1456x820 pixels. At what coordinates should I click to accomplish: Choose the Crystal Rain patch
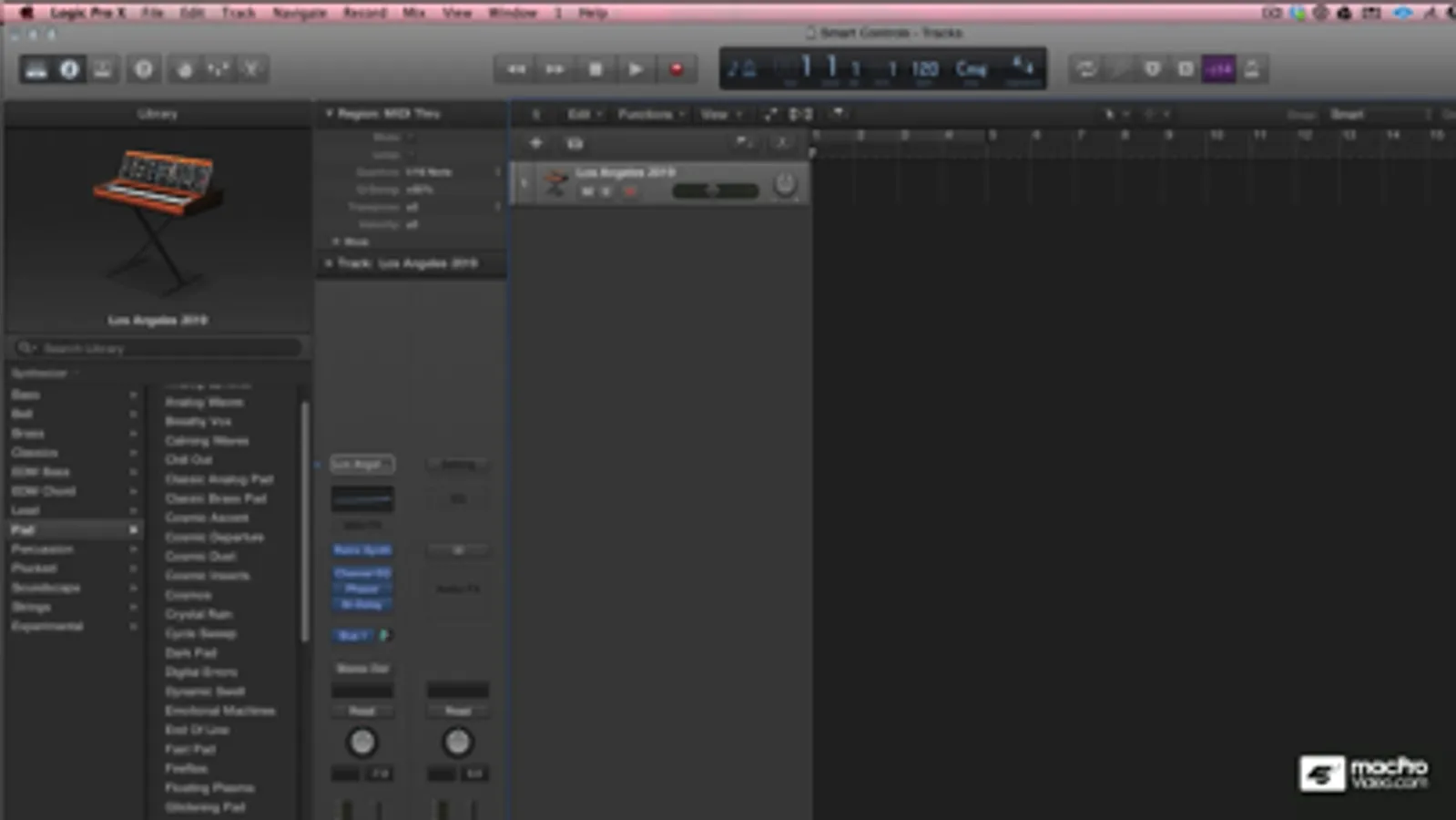(x=198, y=614)
